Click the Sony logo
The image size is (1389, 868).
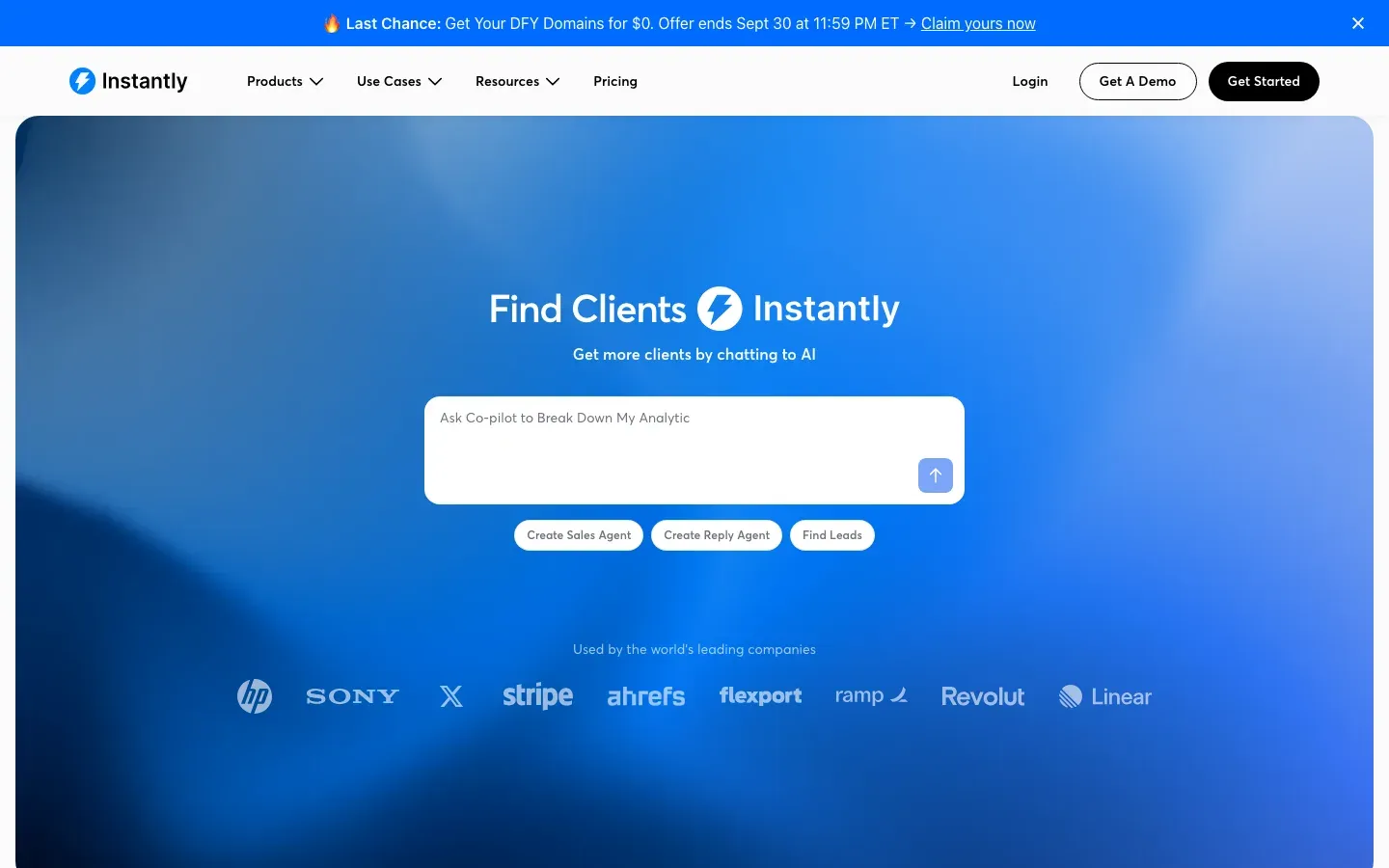352,696
